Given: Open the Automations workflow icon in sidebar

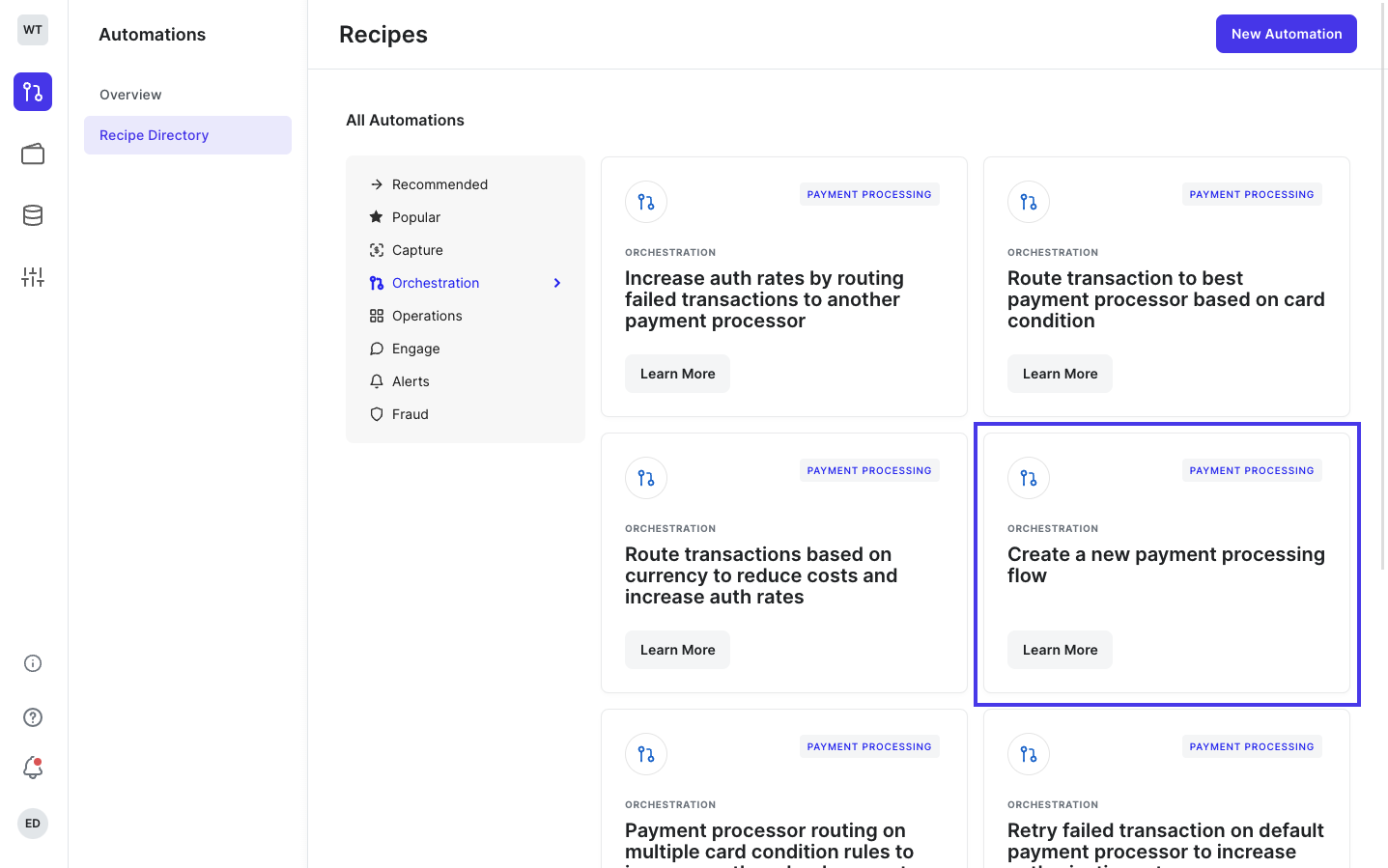Looking at the screenshot, I should coord(32,92).
